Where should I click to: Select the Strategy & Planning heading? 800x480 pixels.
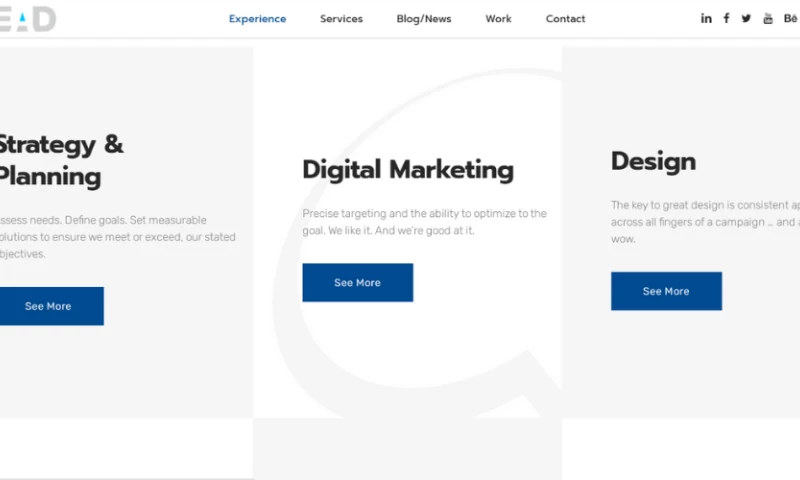60,161
